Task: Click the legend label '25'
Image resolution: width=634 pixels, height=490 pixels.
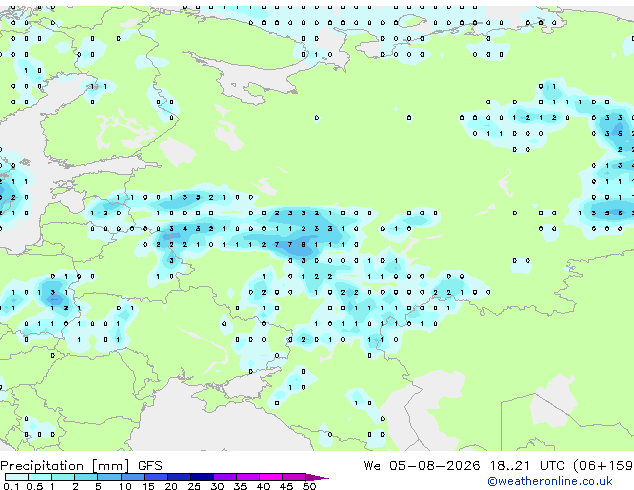Action: click(194, 486)
